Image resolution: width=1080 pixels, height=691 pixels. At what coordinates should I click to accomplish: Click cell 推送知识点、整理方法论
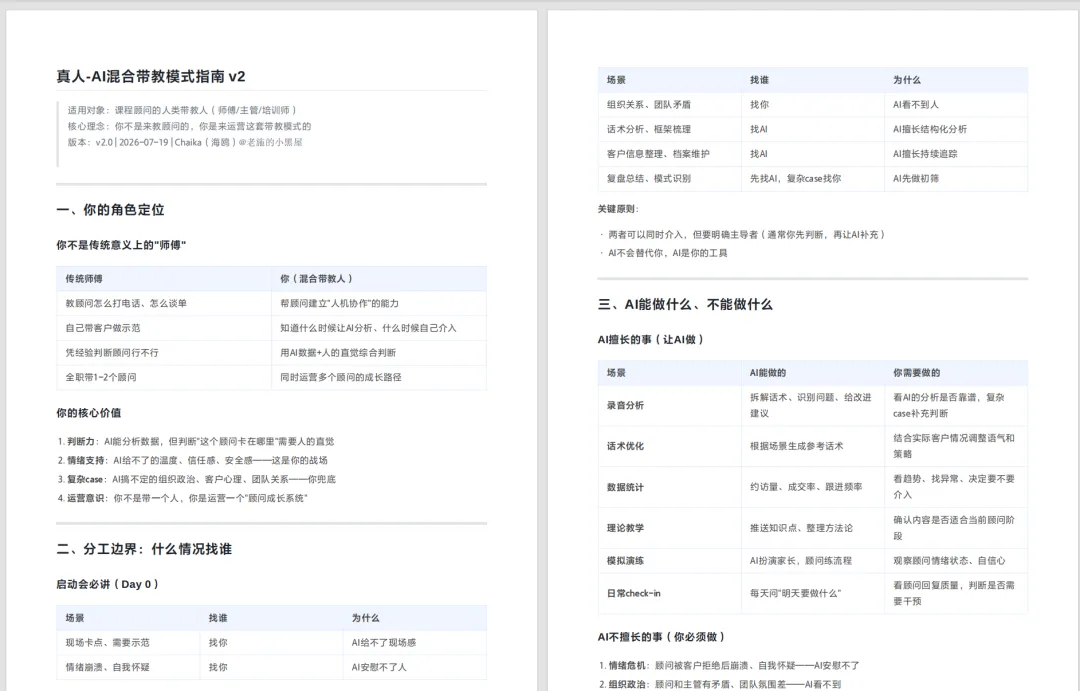pyautogui.click(x=801, y=528)
